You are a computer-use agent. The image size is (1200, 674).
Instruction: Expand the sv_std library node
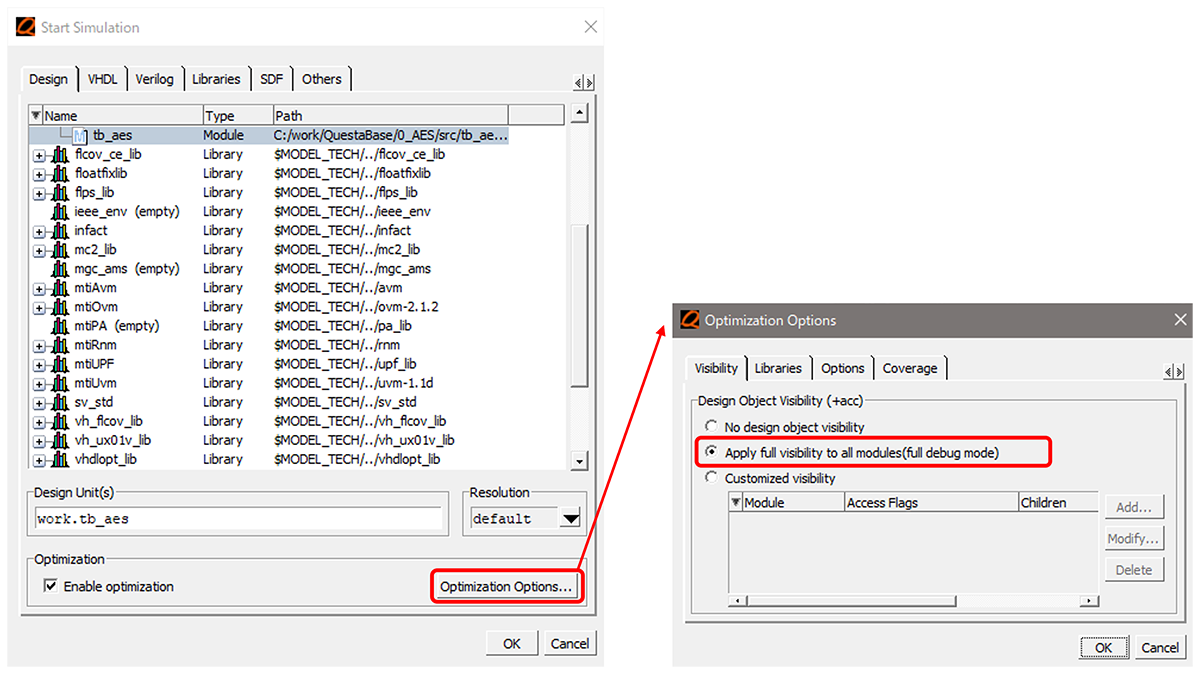tap(39, 404)
